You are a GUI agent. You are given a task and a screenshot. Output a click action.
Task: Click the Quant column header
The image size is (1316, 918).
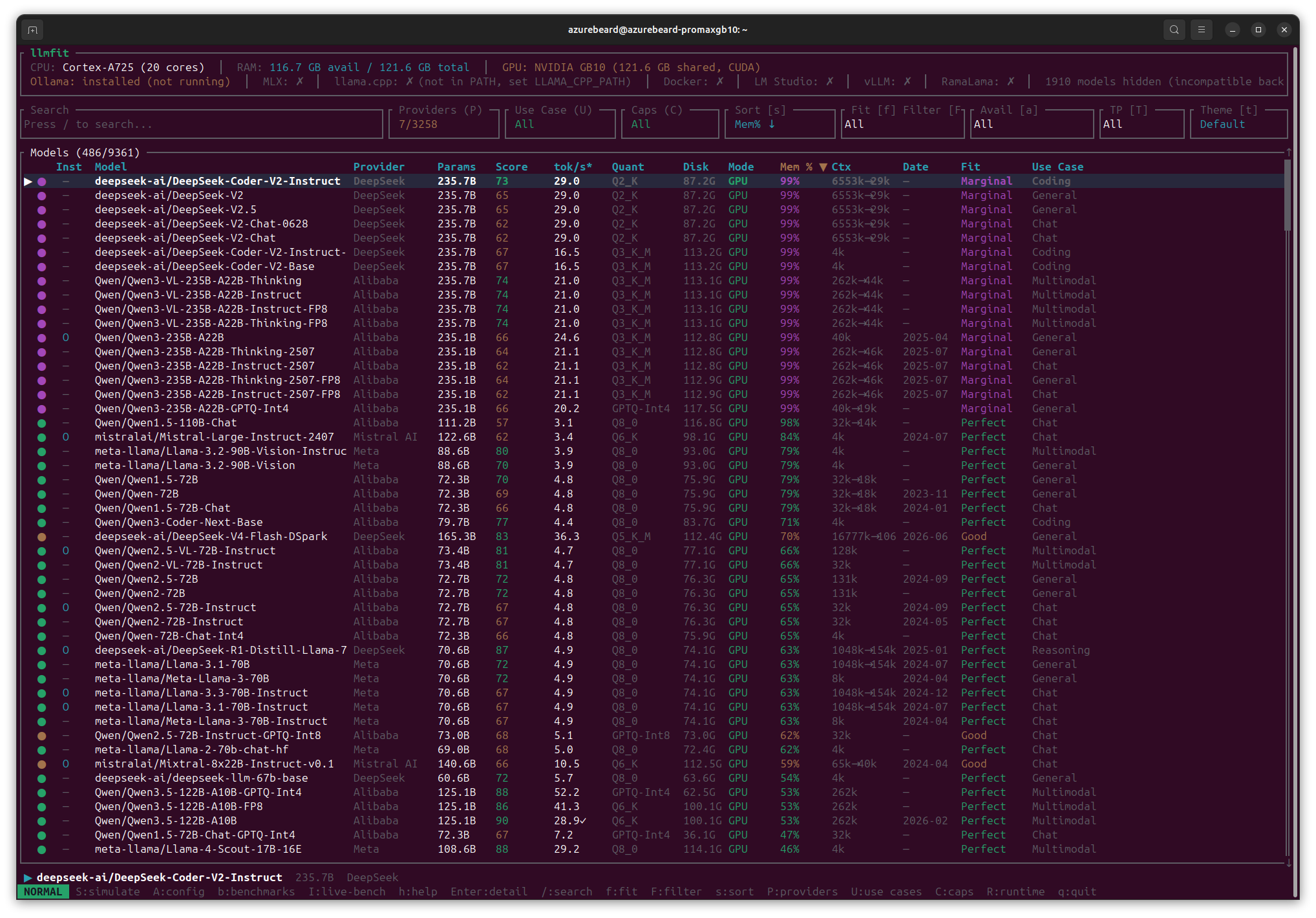point(628,167)
